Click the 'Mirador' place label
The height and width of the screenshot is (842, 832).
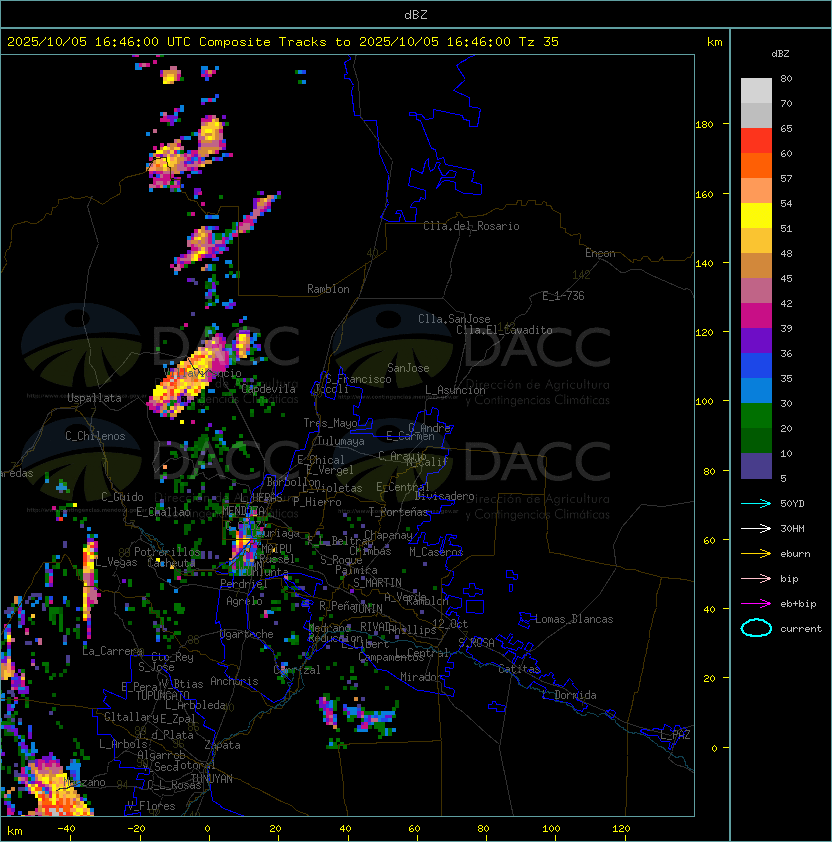[x=421, y=677]
